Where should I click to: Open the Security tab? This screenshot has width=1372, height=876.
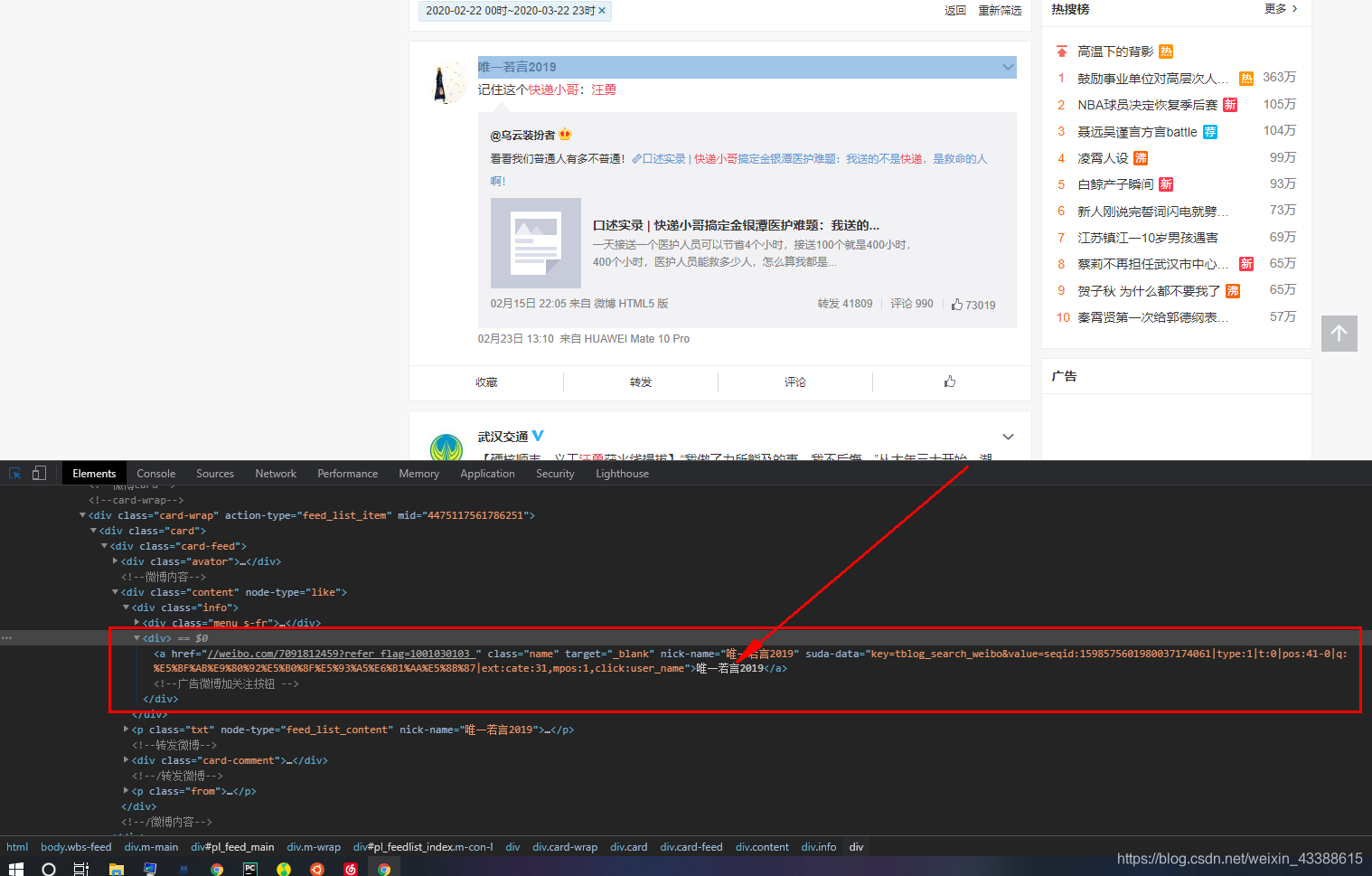(x=555, y=474)
